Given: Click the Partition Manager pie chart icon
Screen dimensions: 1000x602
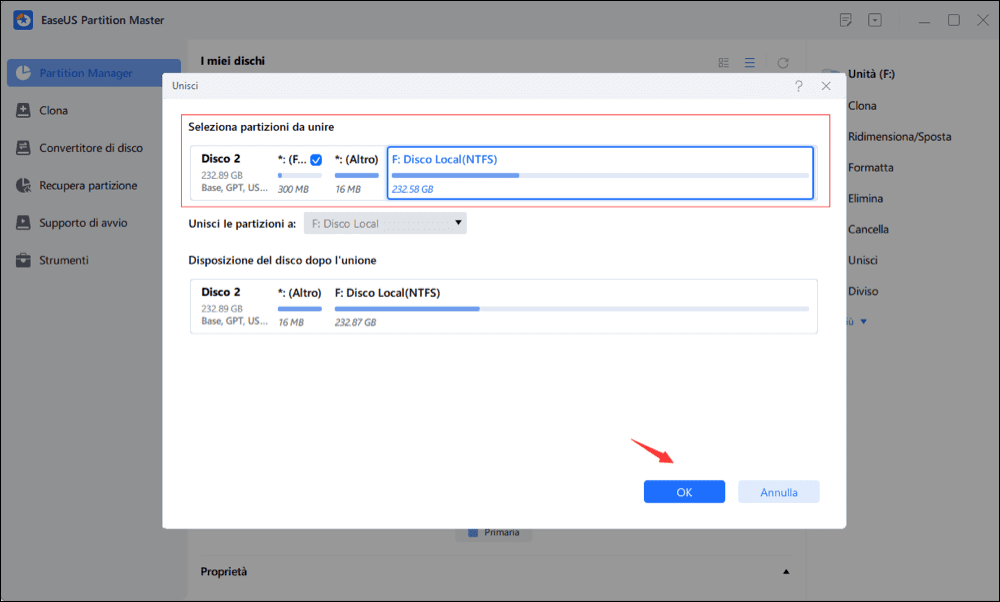Looking at the screenshot, I should (24, 73).
